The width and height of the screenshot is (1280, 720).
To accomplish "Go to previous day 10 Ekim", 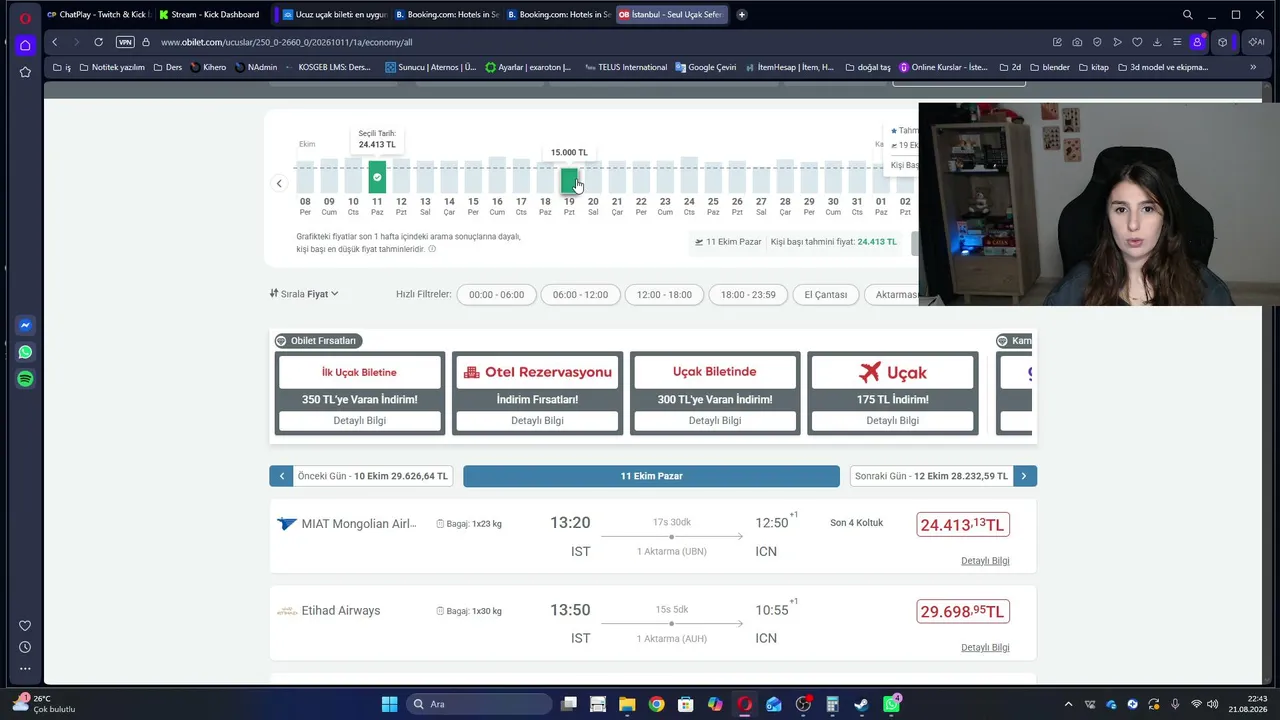I will 361,476.
